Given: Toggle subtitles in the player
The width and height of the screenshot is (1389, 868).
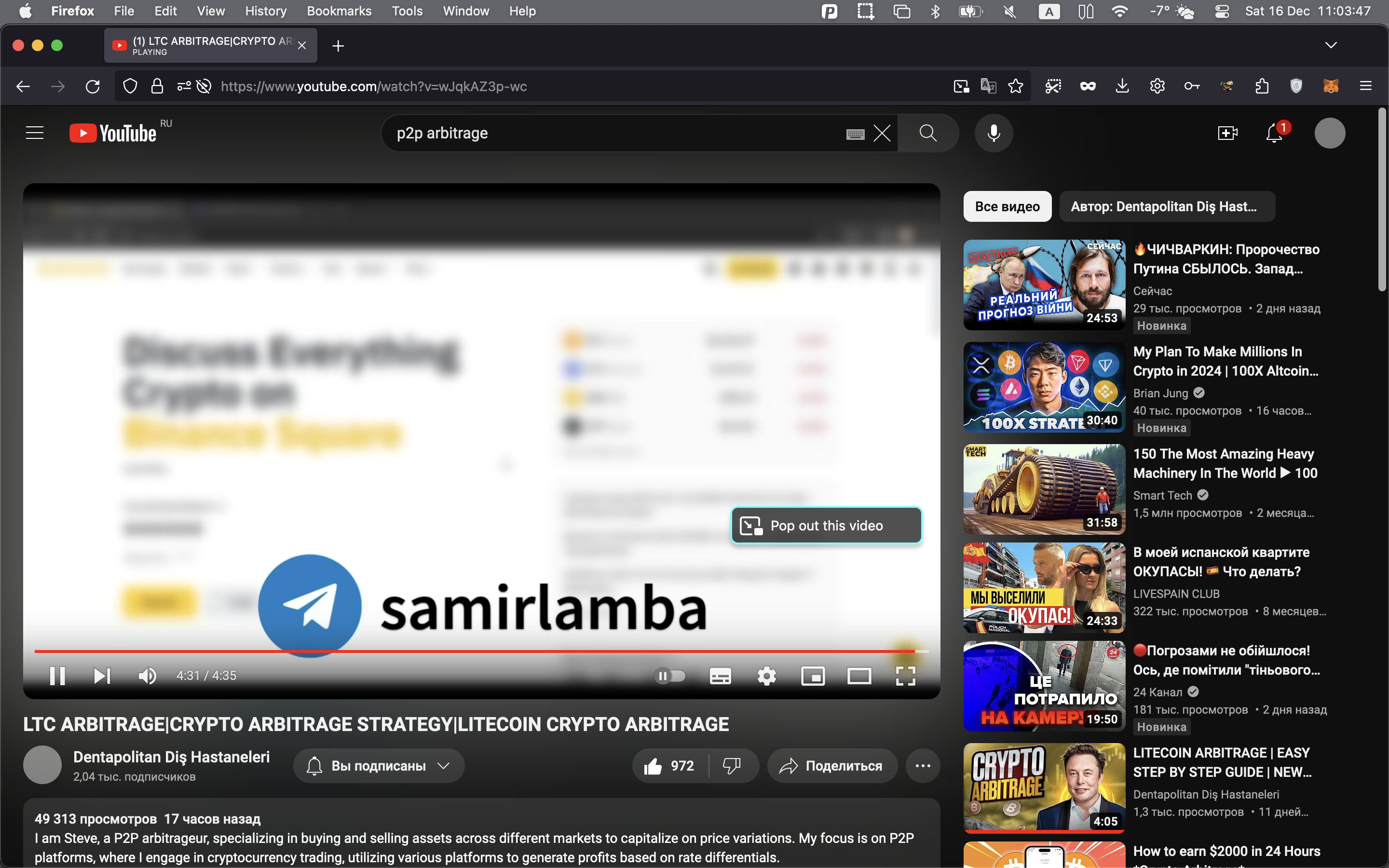Looking at the screenshot, I should click(x=721, y=676).
